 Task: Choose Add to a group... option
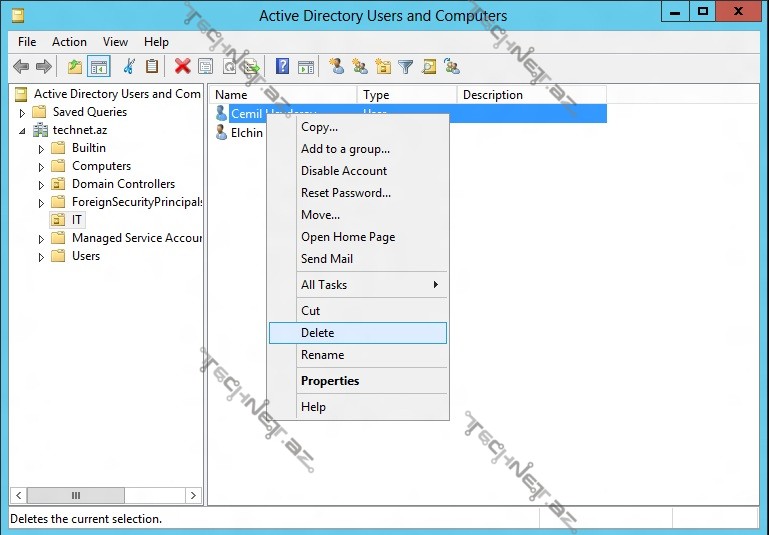click(x=358, y=149)
